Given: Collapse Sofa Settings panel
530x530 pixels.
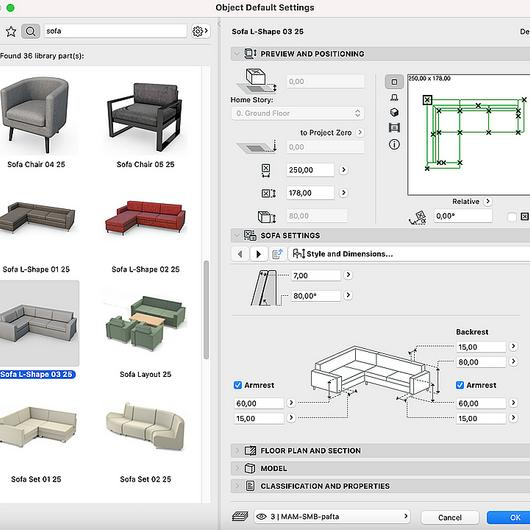Looking at the screenshot, I should (237, 235).
